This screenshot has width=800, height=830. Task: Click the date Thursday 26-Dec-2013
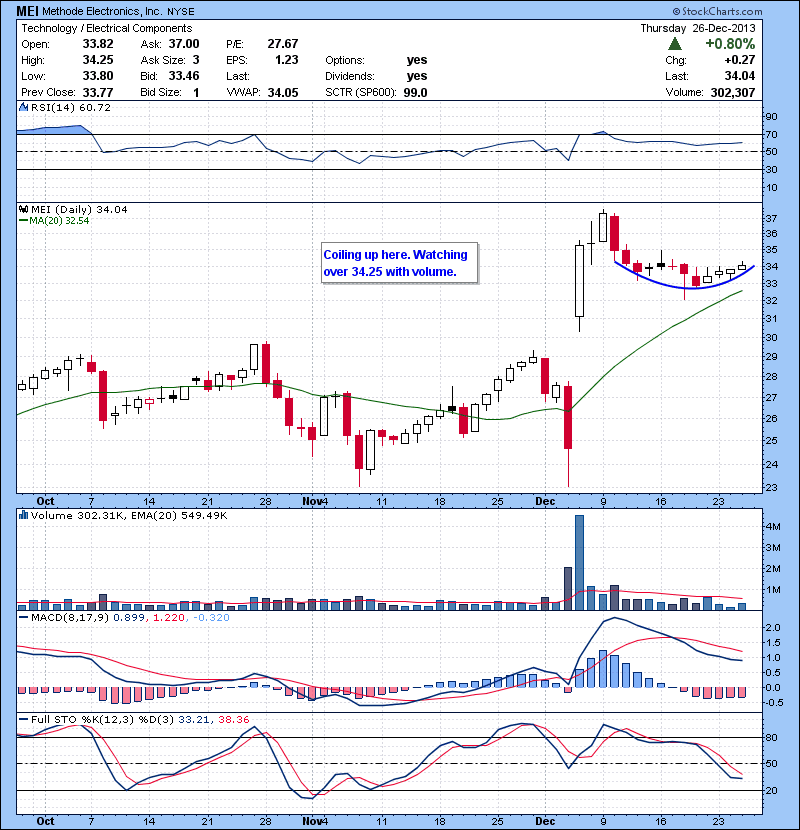(698, 28)
